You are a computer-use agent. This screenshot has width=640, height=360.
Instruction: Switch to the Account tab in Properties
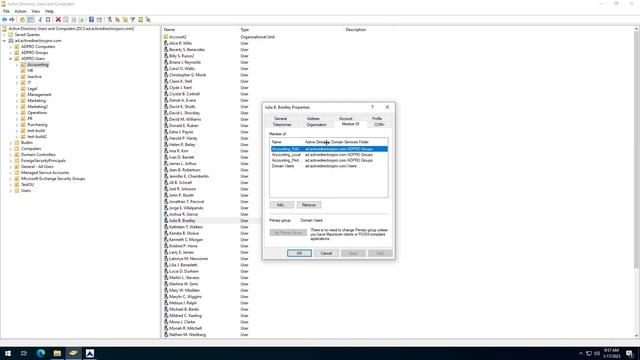click(346, 118)
